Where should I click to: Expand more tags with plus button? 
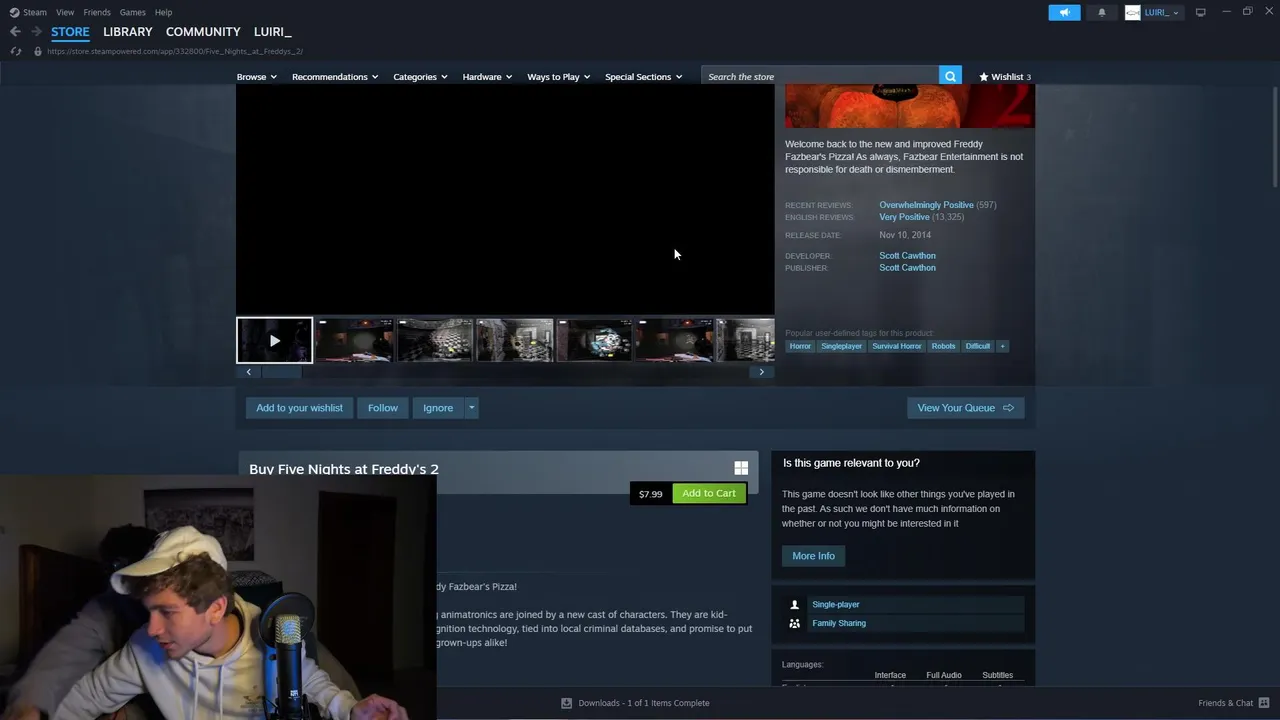(1002, 346)
